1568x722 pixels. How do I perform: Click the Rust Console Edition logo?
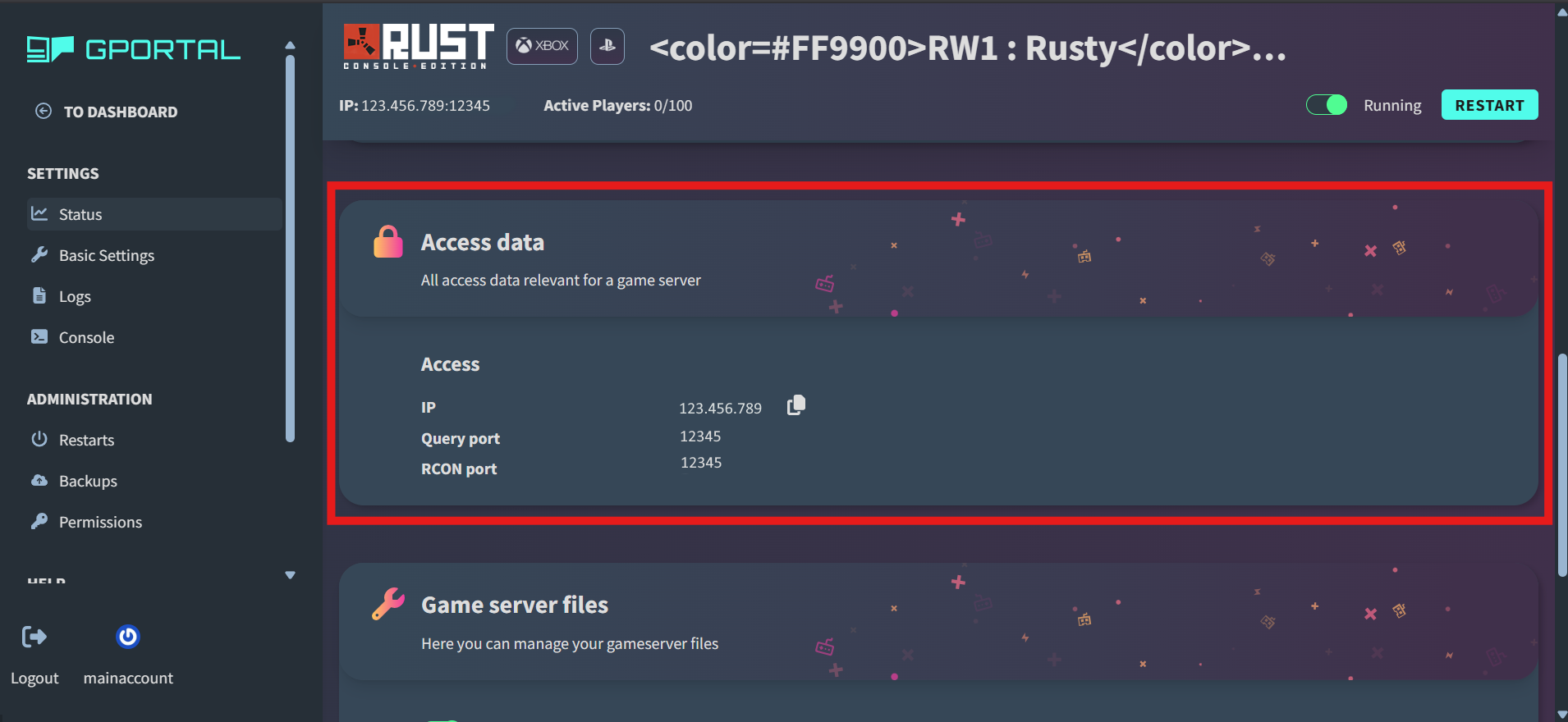tap(419, 46)
